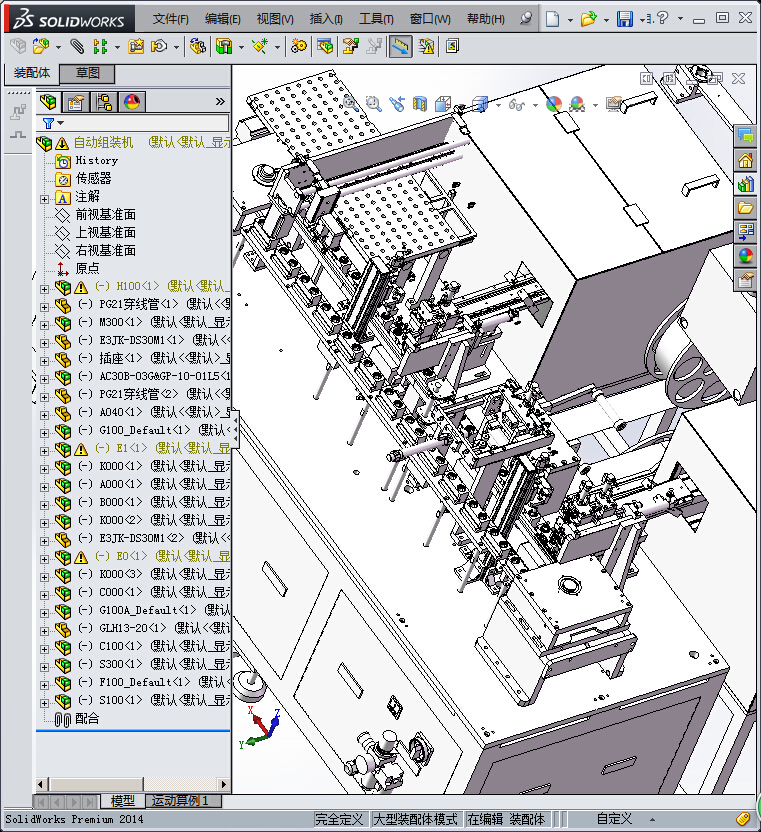This screenshot has width=761, height=832.
Task: Click the View Orientation icon
Action: 443,103
